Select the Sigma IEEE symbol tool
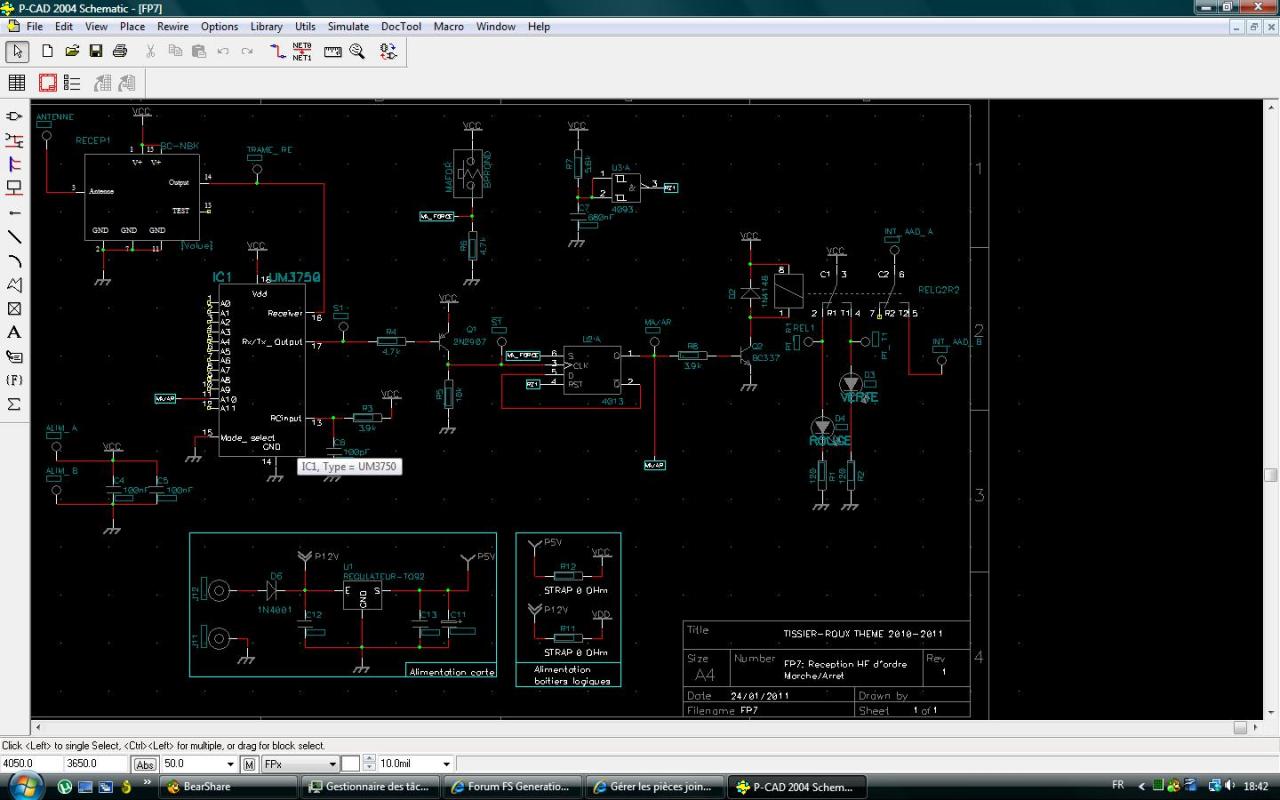 [x=14, y=405]
